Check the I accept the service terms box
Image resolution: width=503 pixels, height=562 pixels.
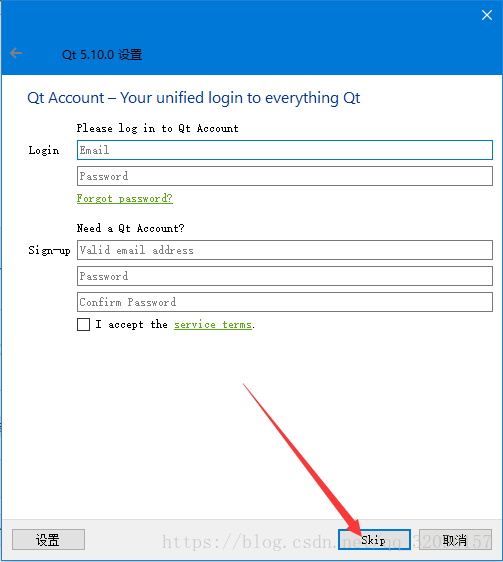84,325
